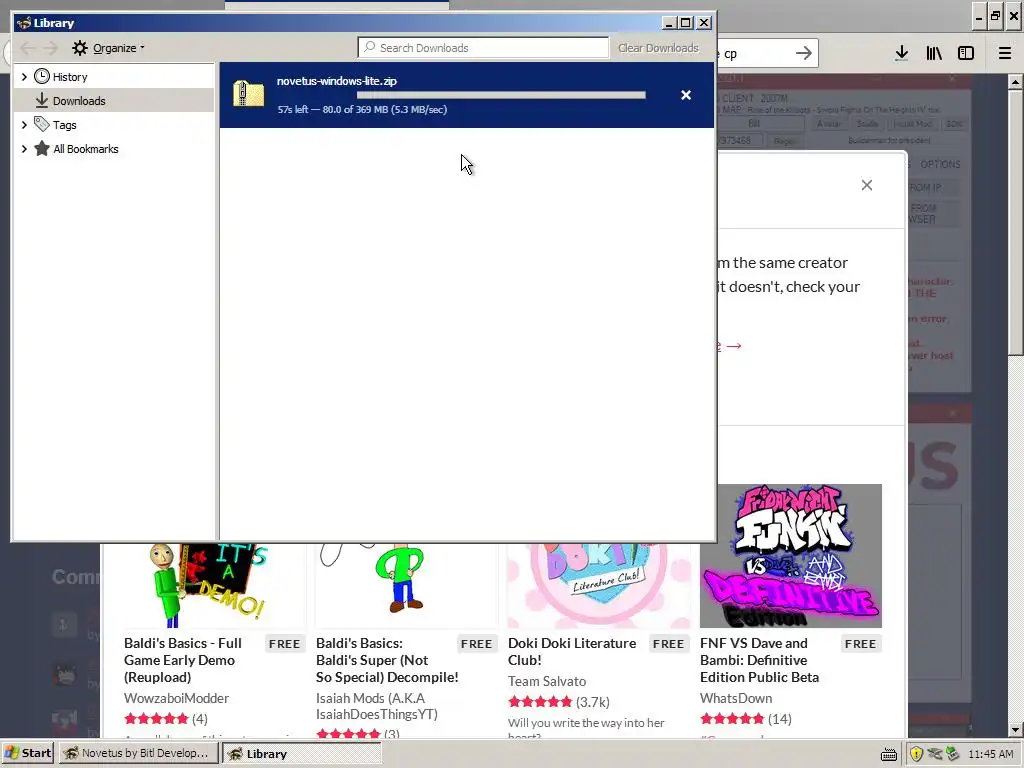The image size is (1024, 768).
Task: Click the Team Salvato author name
Action: (547, 681)
